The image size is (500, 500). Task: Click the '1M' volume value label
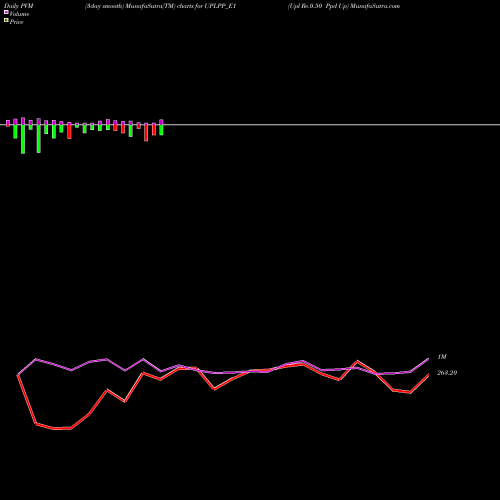point(442,357)
